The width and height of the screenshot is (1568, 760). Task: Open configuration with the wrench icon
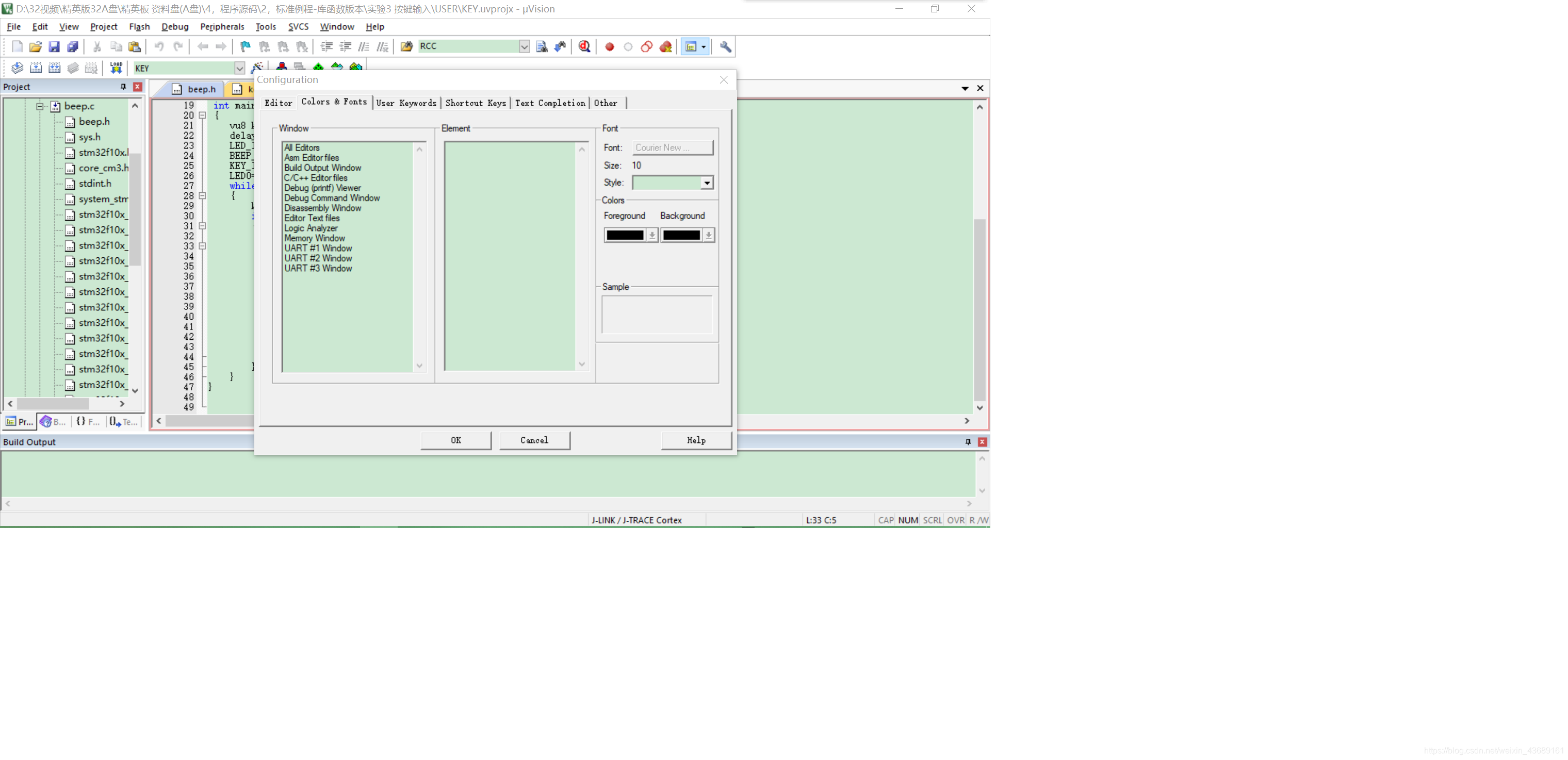[726, 46]
